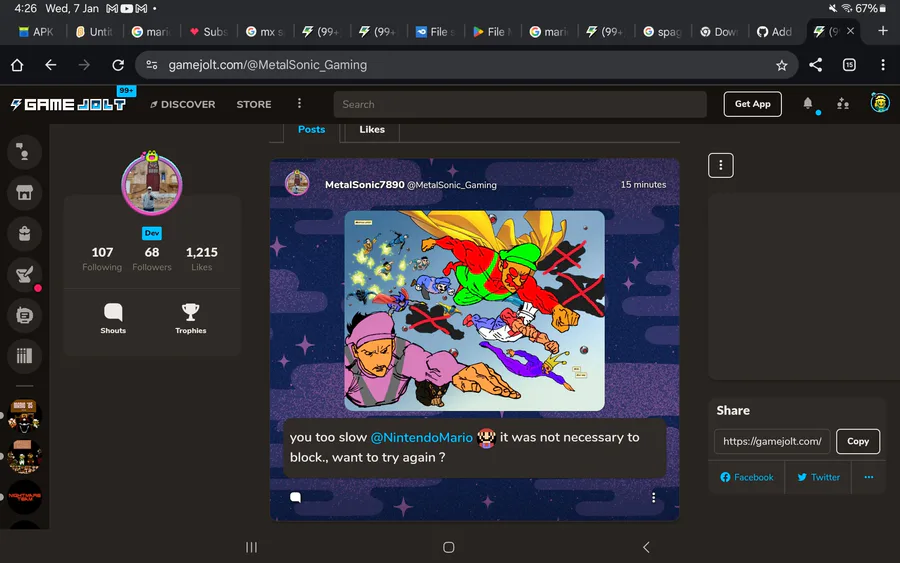
Task: Reload the page with the refresh icon
Action: click(x=118, y=65)
